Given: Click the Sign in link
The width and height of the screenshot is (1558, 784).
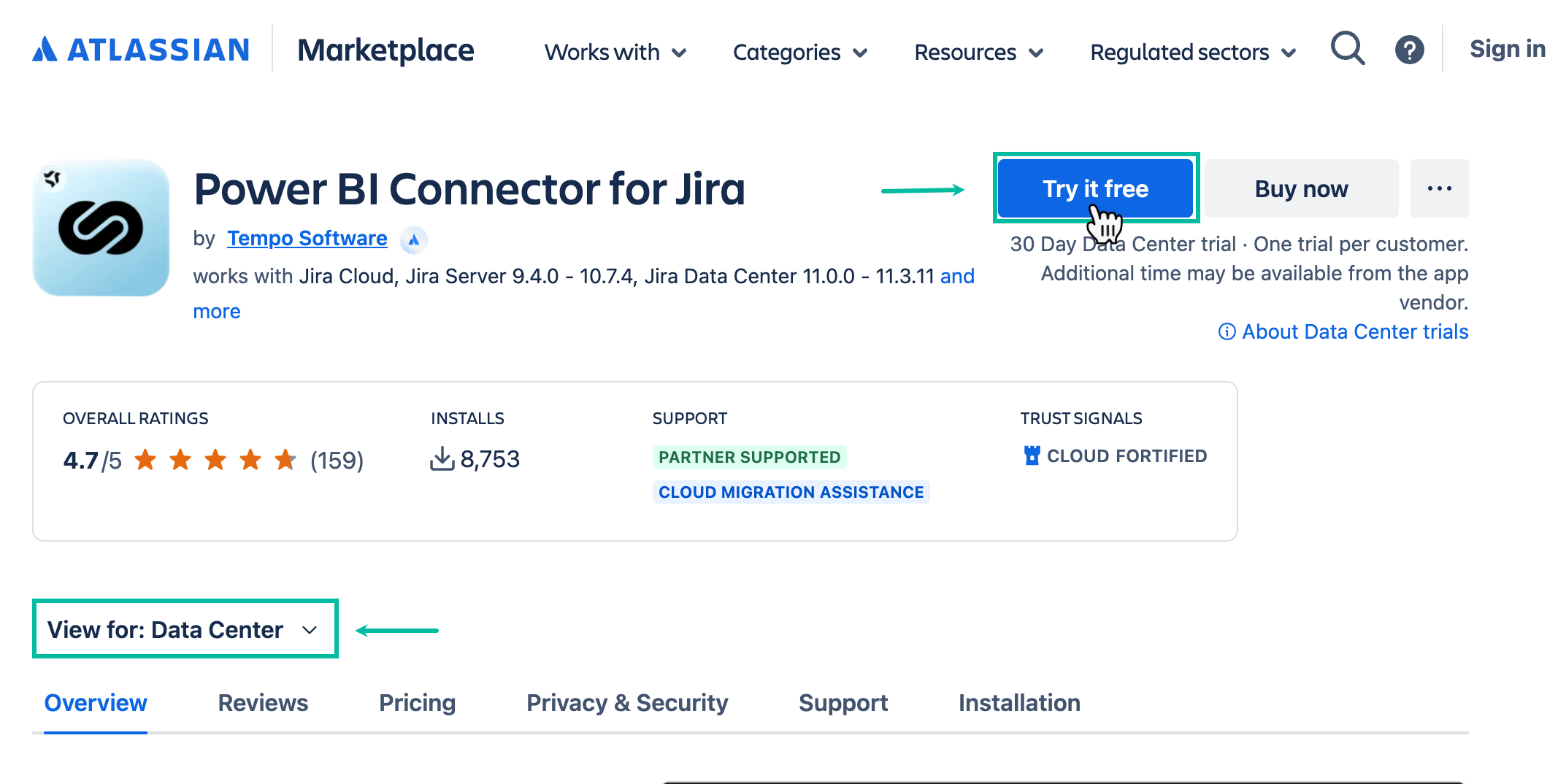Looking at the screenshot, I should click(x=1507, y=49).
